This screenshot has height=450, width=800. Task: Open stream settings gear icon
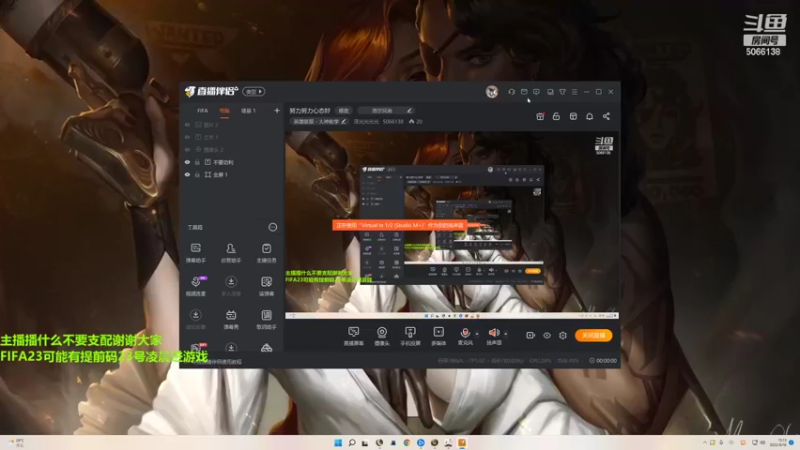(563, 335)
